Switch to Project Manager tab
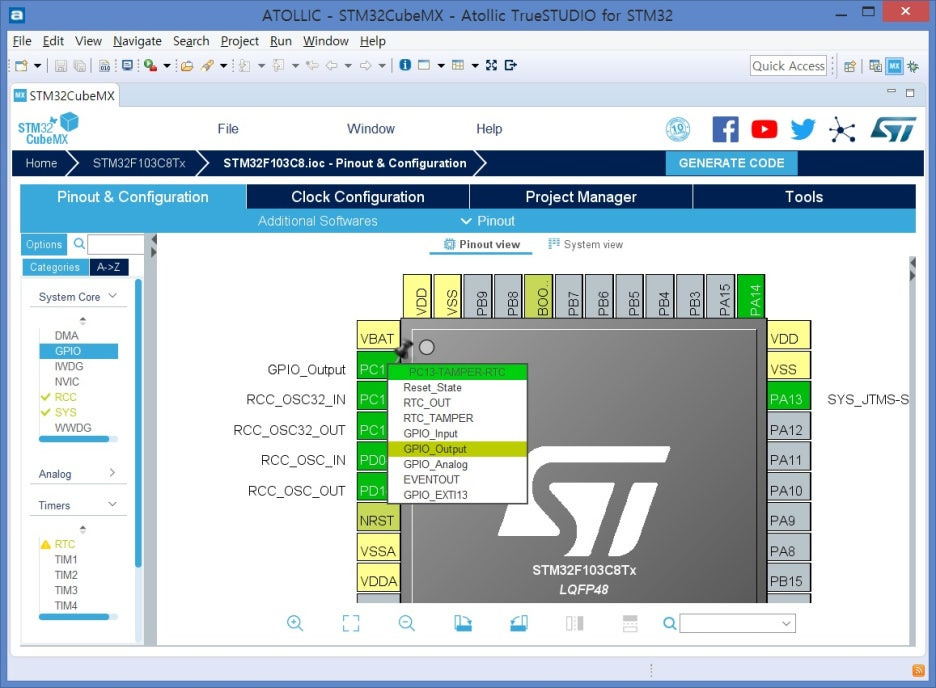This screenshot has width=936, height=688. [581, 197]
